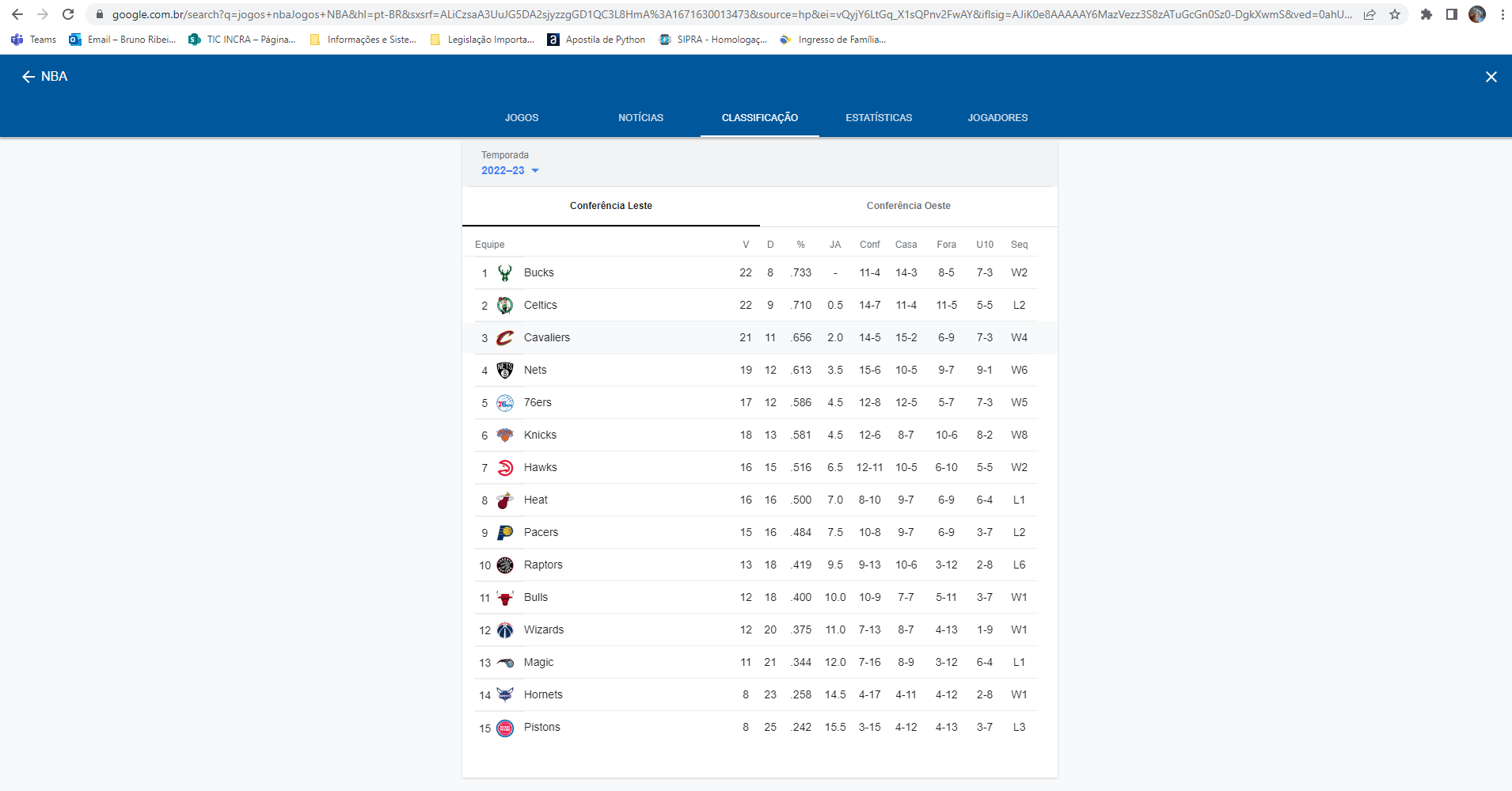Open Chrome three-dot menu
The height and width of the screenshot is (791, 1512).
pyautogui.click(x=1503, y=14)
